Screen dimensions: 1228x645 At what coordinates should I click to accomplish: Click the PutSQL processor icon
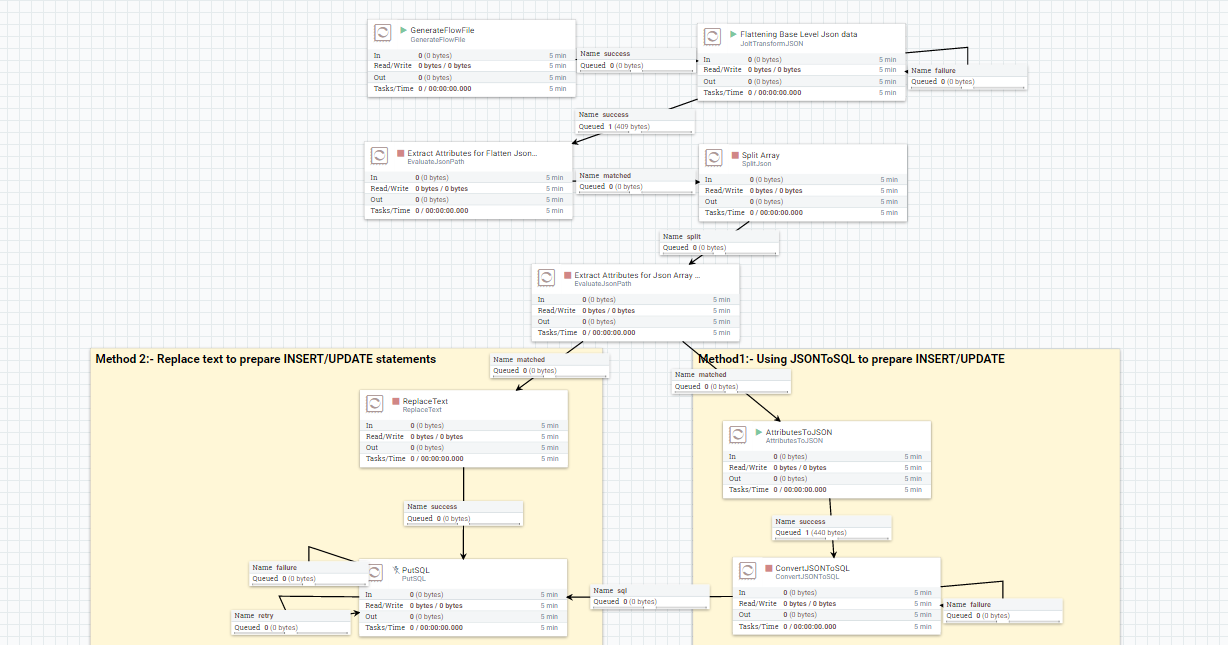click(x=374, y=572)
